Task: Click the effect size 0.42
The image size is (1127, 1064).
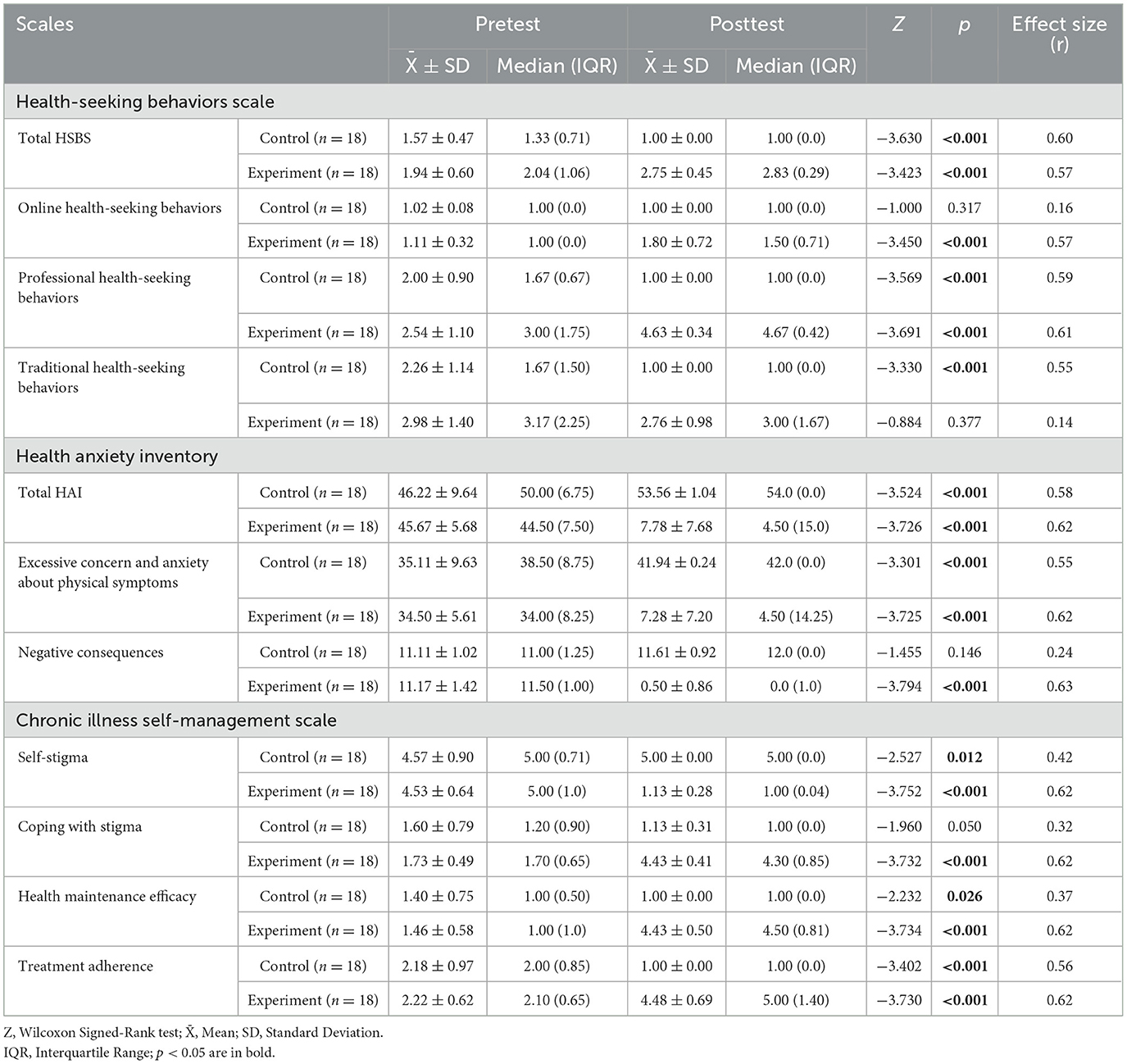Action: (x=1060, y=757)
